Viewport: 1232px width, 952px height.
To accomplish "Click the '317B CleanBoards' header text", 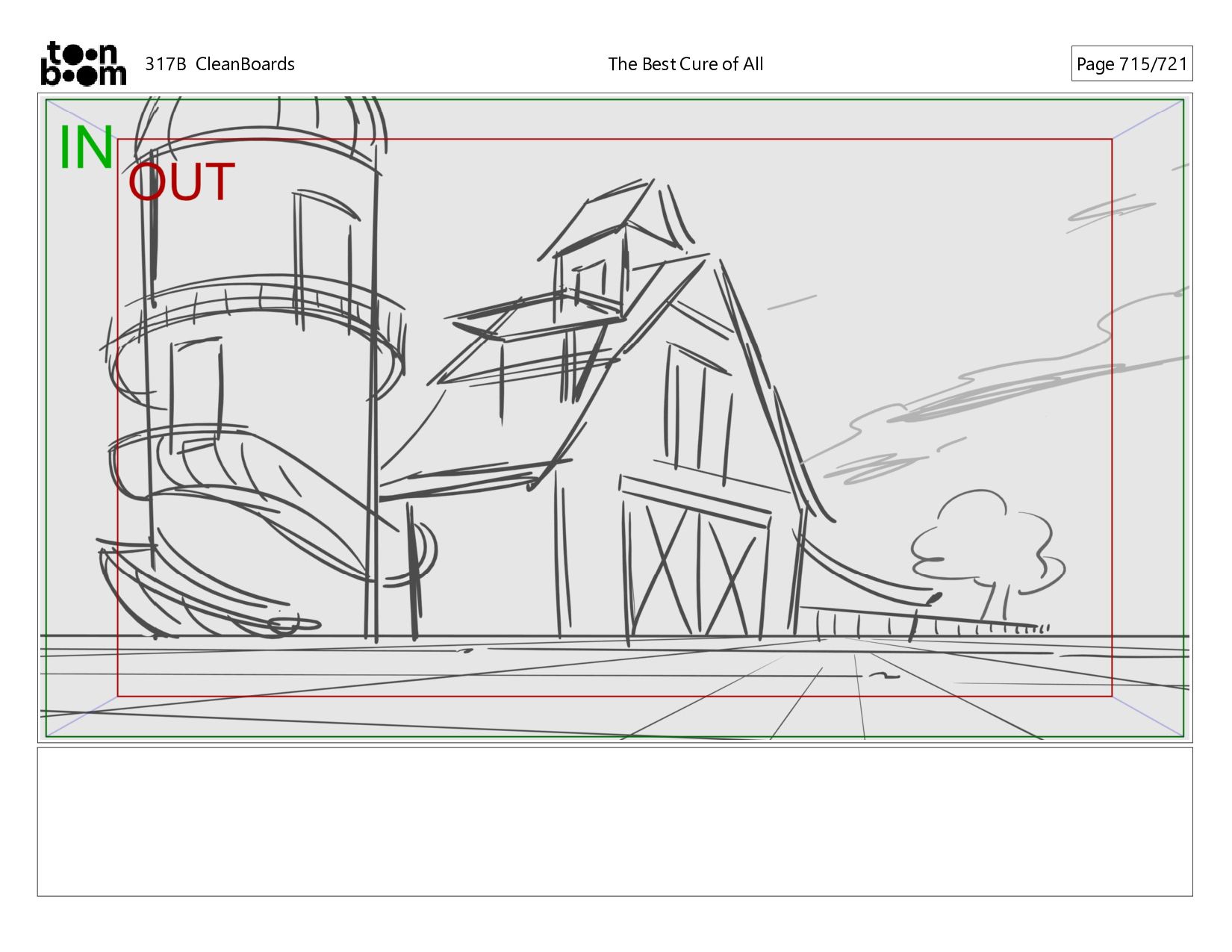I will tap(220, 64).
